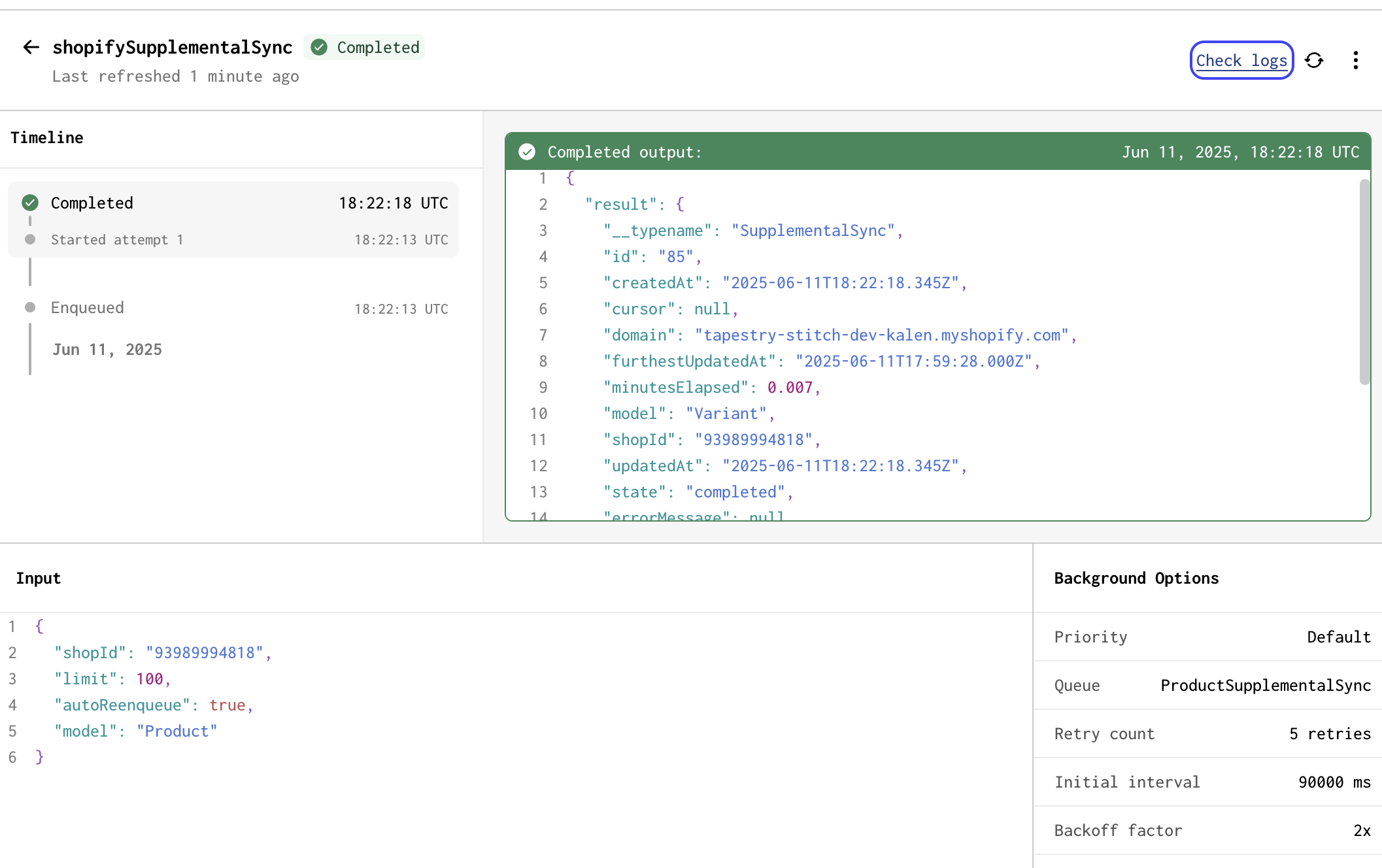Click the check icon in Completed output header

pos(527,152)
